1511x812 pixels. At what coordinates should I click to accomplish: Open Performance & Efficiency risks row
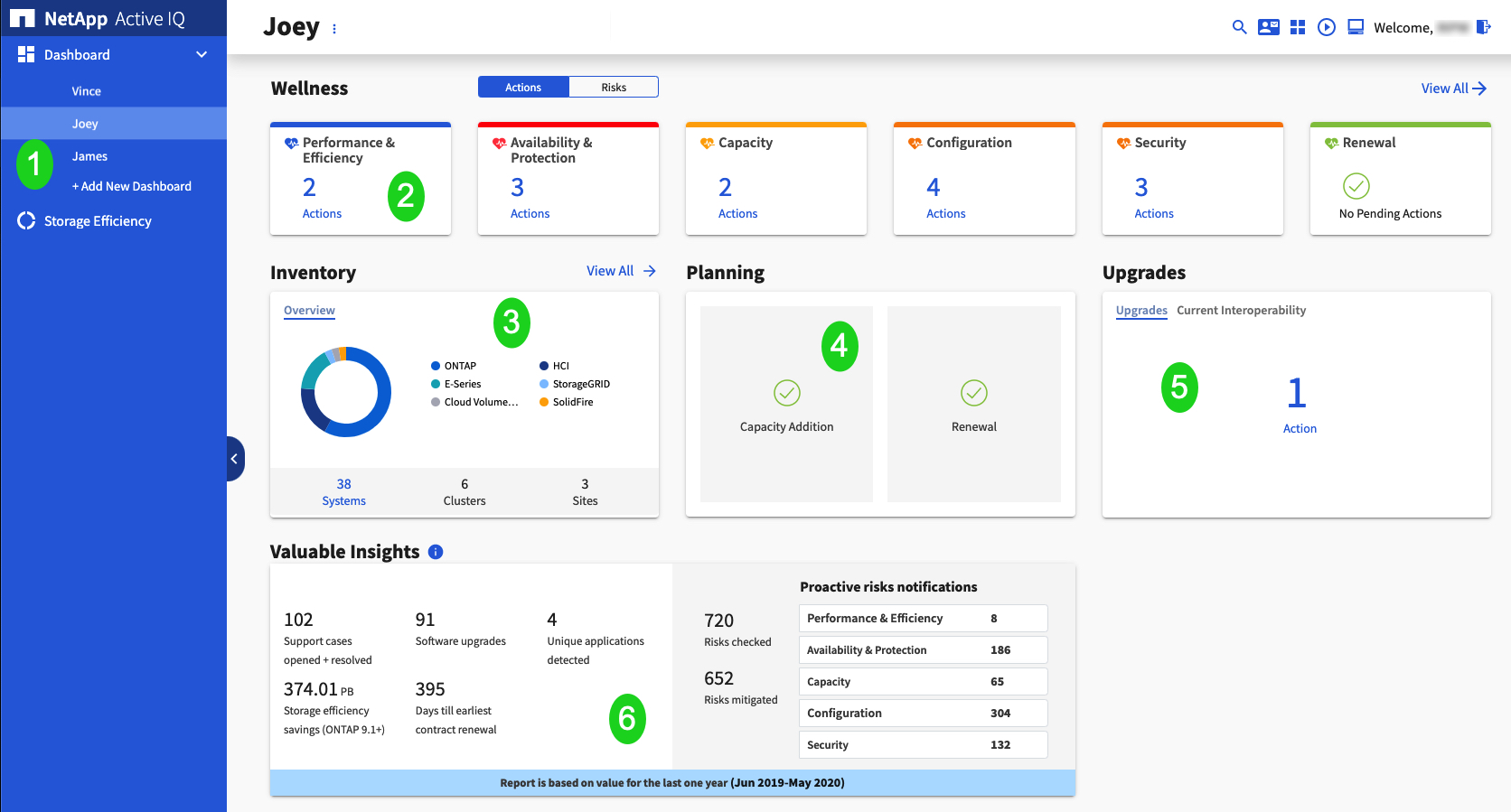pos(924,618)
